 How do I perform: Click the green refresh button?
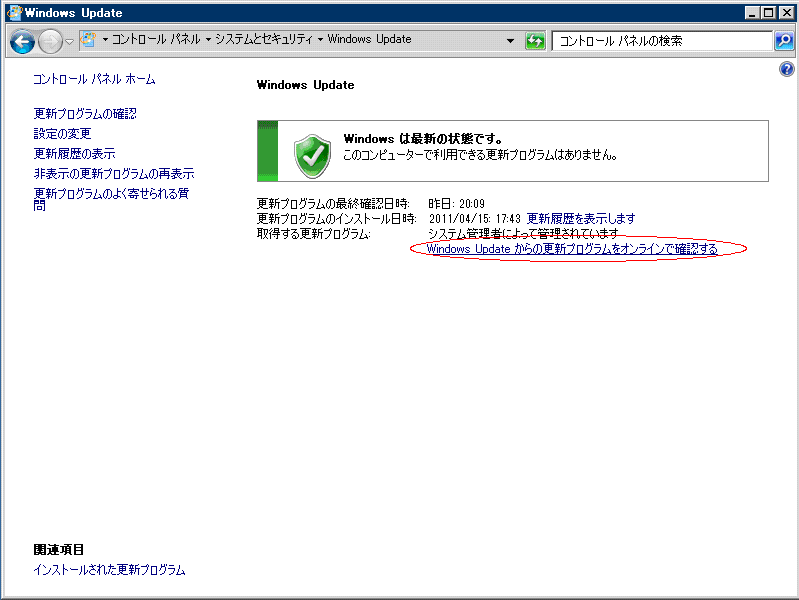pyautogui.click(x=535, y=41)
